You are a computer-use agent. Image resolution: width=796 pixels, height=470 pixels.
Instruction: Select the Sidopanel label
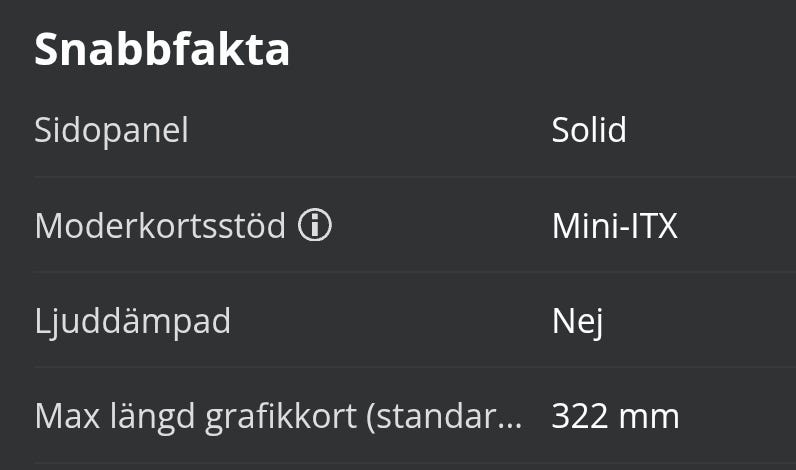tap(111, 130)
